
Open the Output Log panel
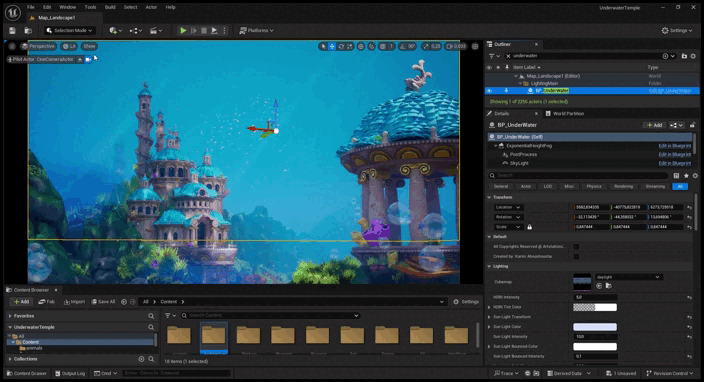tap(70, 373)
